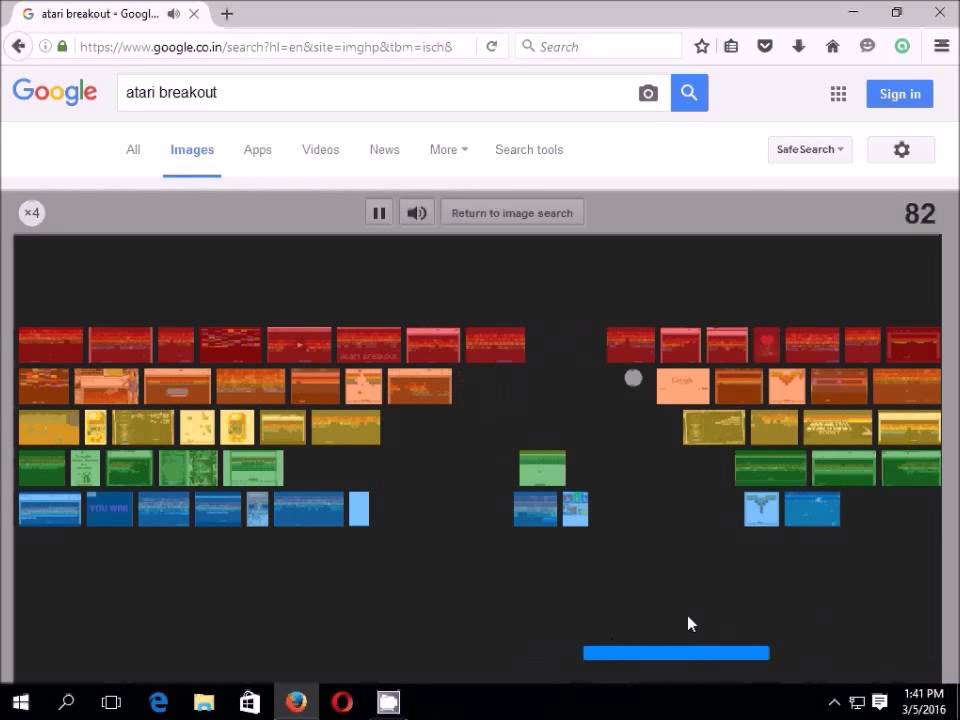Image resolution: width=960 pixels, height=720 pixels.
Task: Open the Windows Start menu
Action: click(21, 702)
